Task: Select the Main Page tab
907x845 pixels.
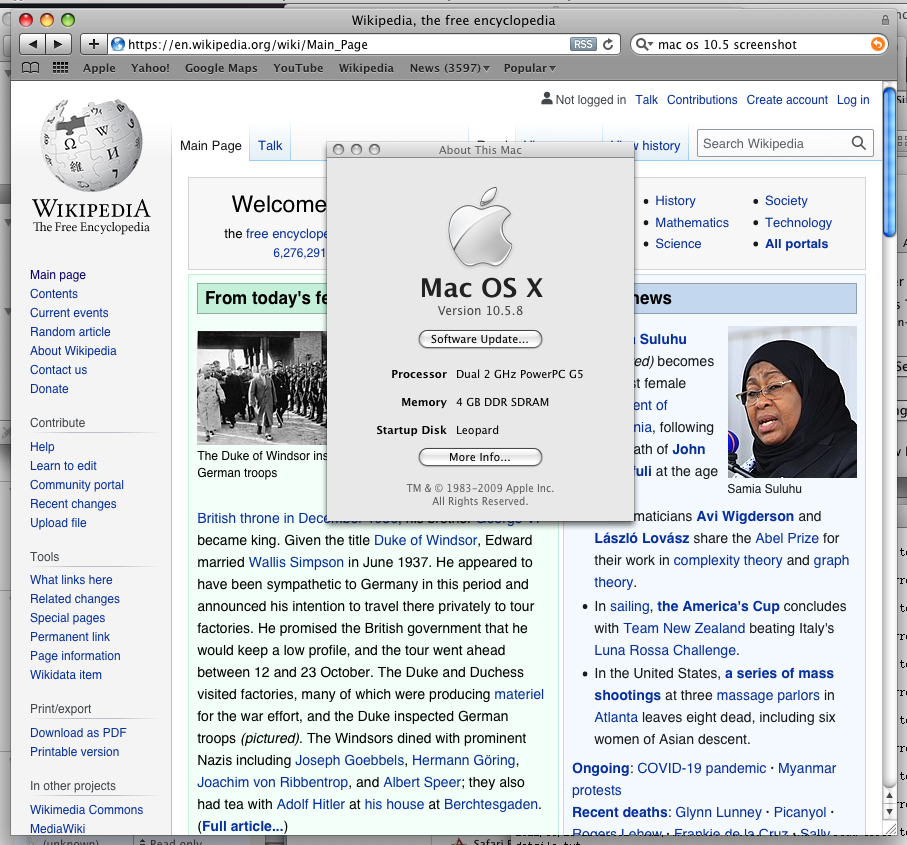Action: point(211,146)
